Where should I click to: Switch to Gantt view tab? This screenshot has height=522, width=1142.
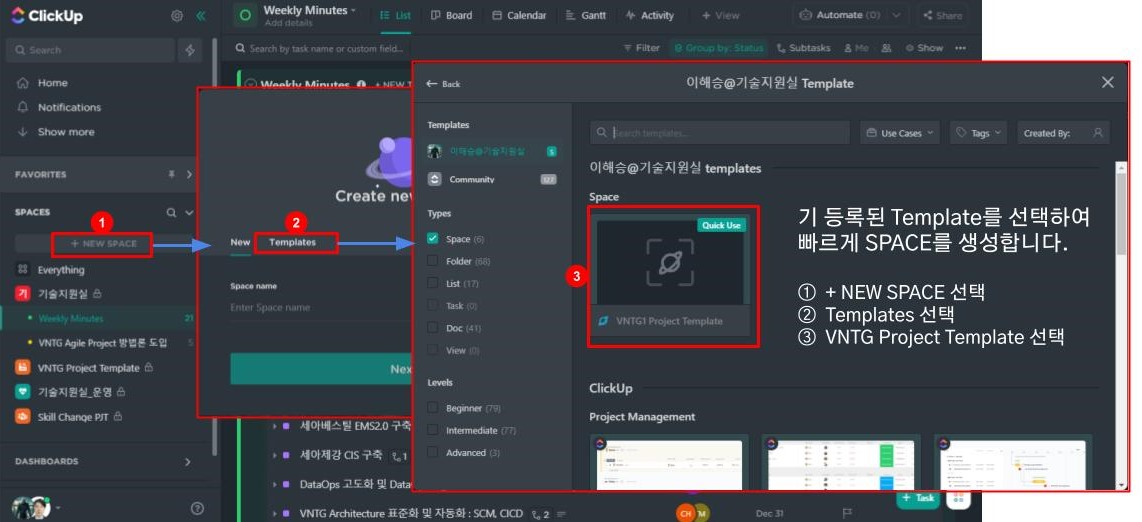pos(586,15)
